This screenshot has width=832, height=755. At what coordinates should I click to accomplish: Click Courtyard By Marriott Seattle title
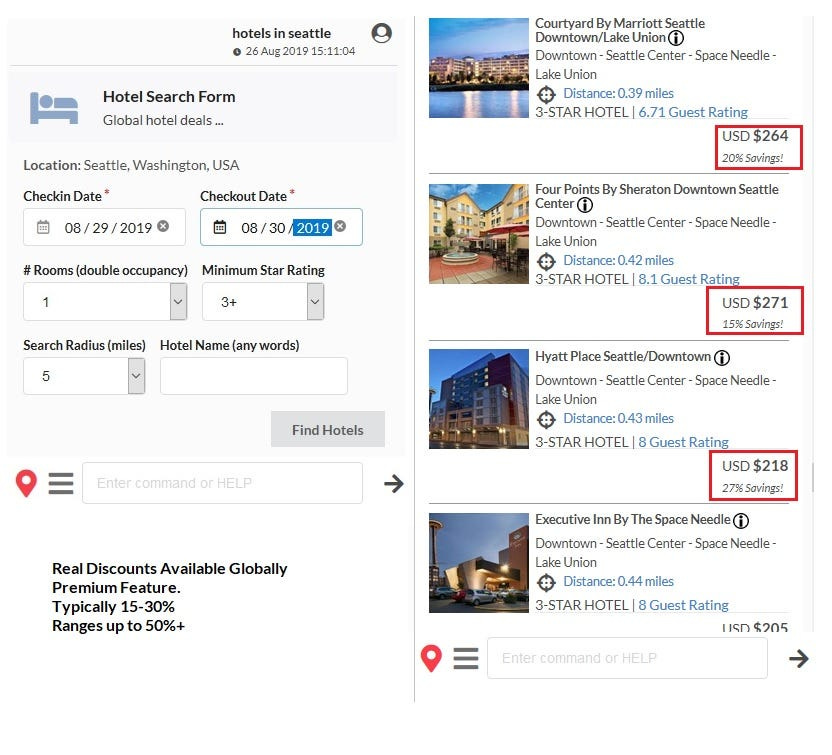point(620,30)
